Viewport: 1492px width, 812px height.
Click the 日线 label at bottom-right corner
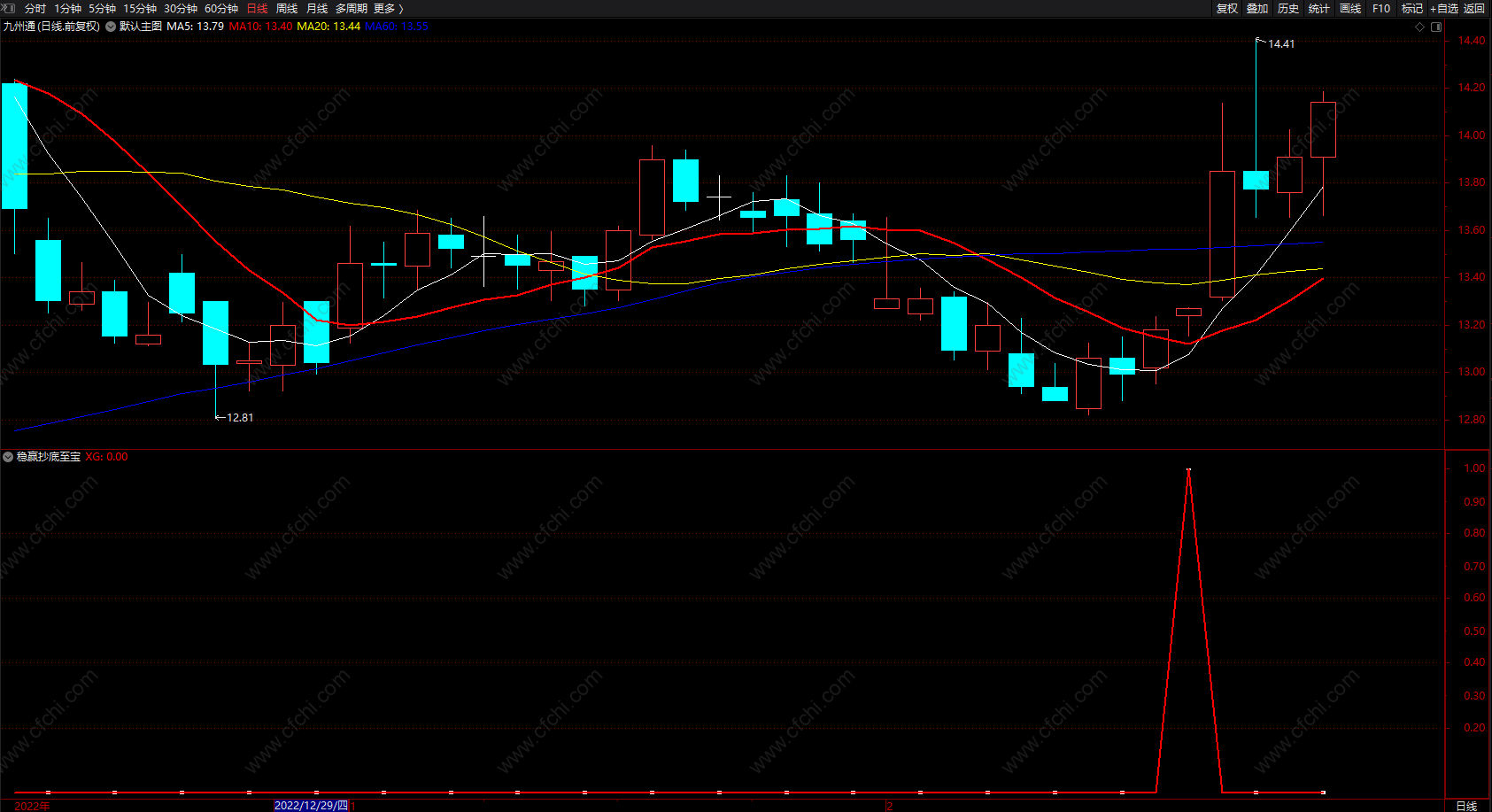pyautogui.click(x=1466, y=806)
